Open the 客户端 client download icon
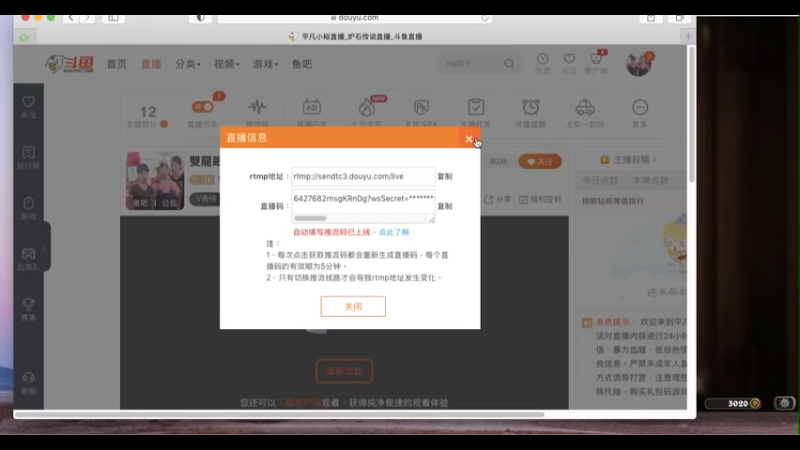The width and height of the screenshot is (800, 450). 596,63
